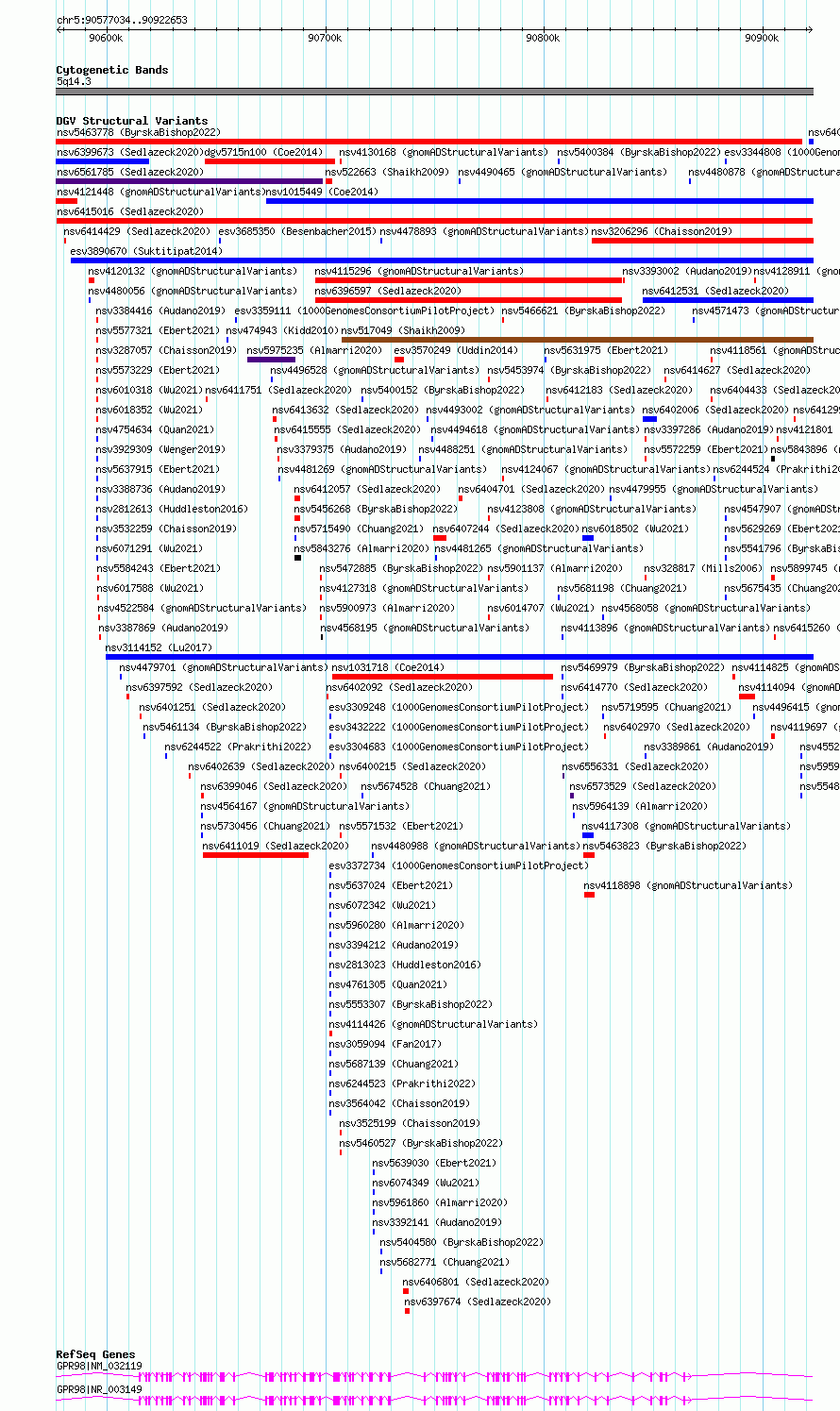The image size is (840, 1411).
Task: Select nsv3059094 (Fan2017) variant
Action: (x=385, y=1045)
